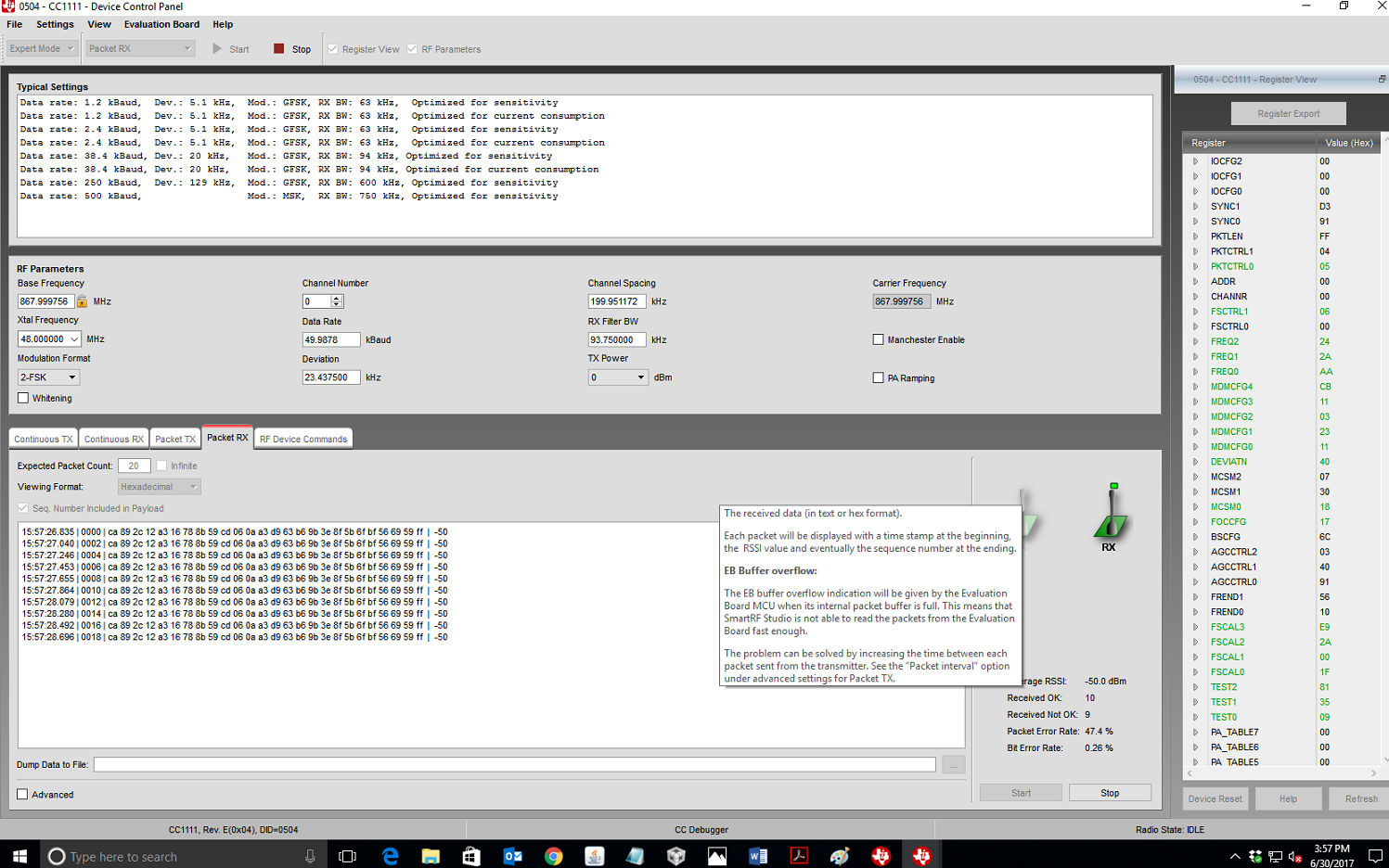Screen dimensions: 1389x868
Task: Click the Dump Data to File field
Action: coord(515,765)
